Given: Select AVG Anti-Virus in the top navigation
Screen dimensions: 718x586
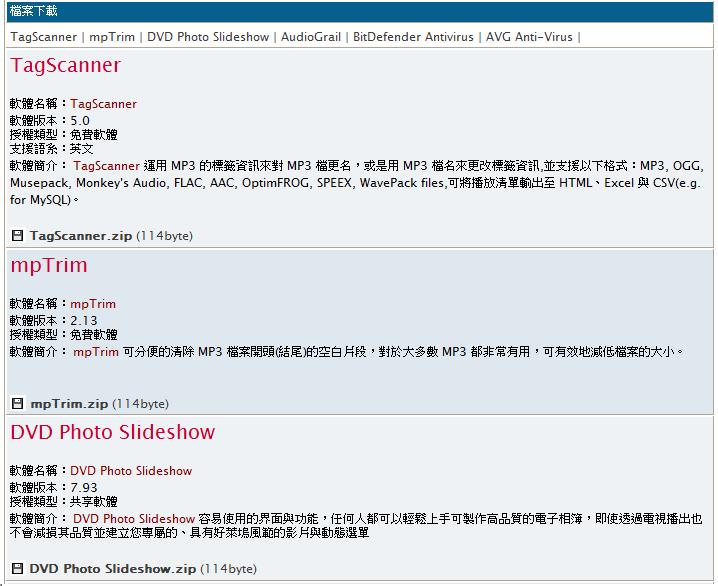Looking at the screenshot, I should [529, 37].
